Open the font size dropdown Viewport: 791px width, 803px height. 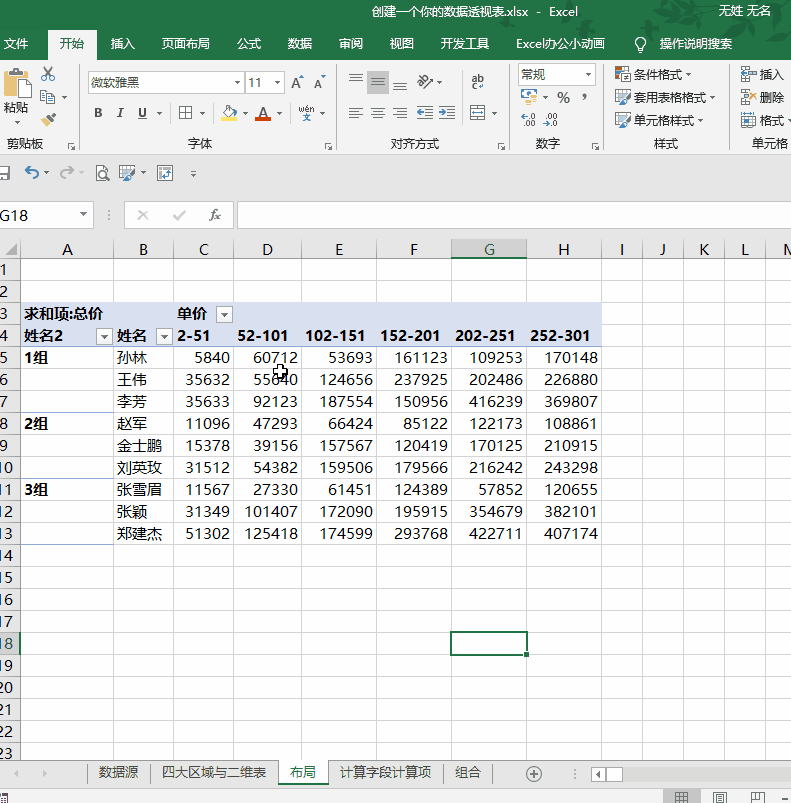[x=277, y=82]
